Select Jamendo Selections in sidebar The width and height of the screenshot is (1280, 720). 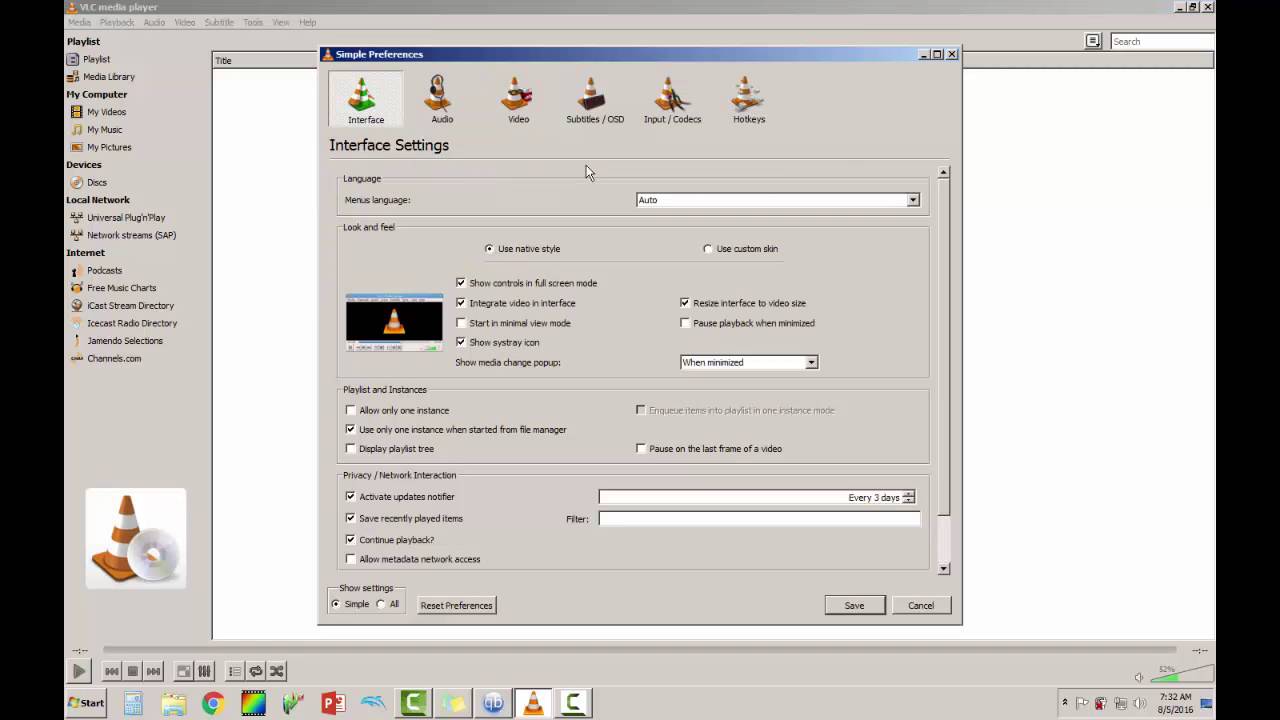[x=124, y=341]
